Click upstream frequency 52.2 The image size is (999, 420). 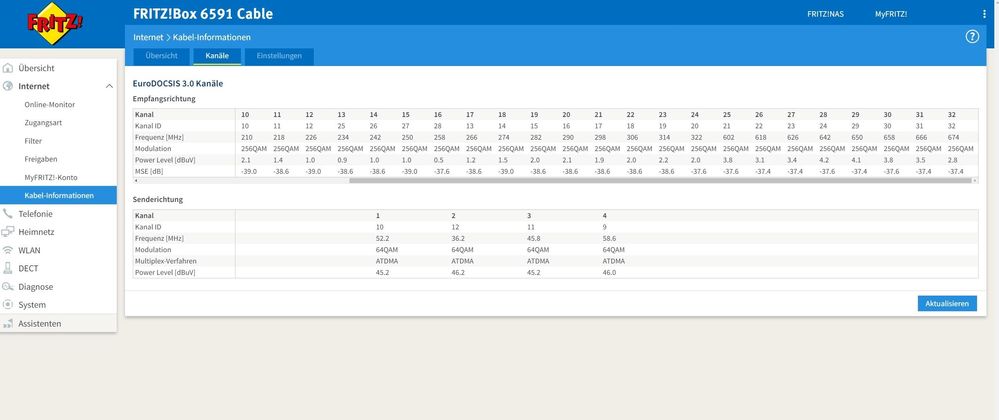382,238
